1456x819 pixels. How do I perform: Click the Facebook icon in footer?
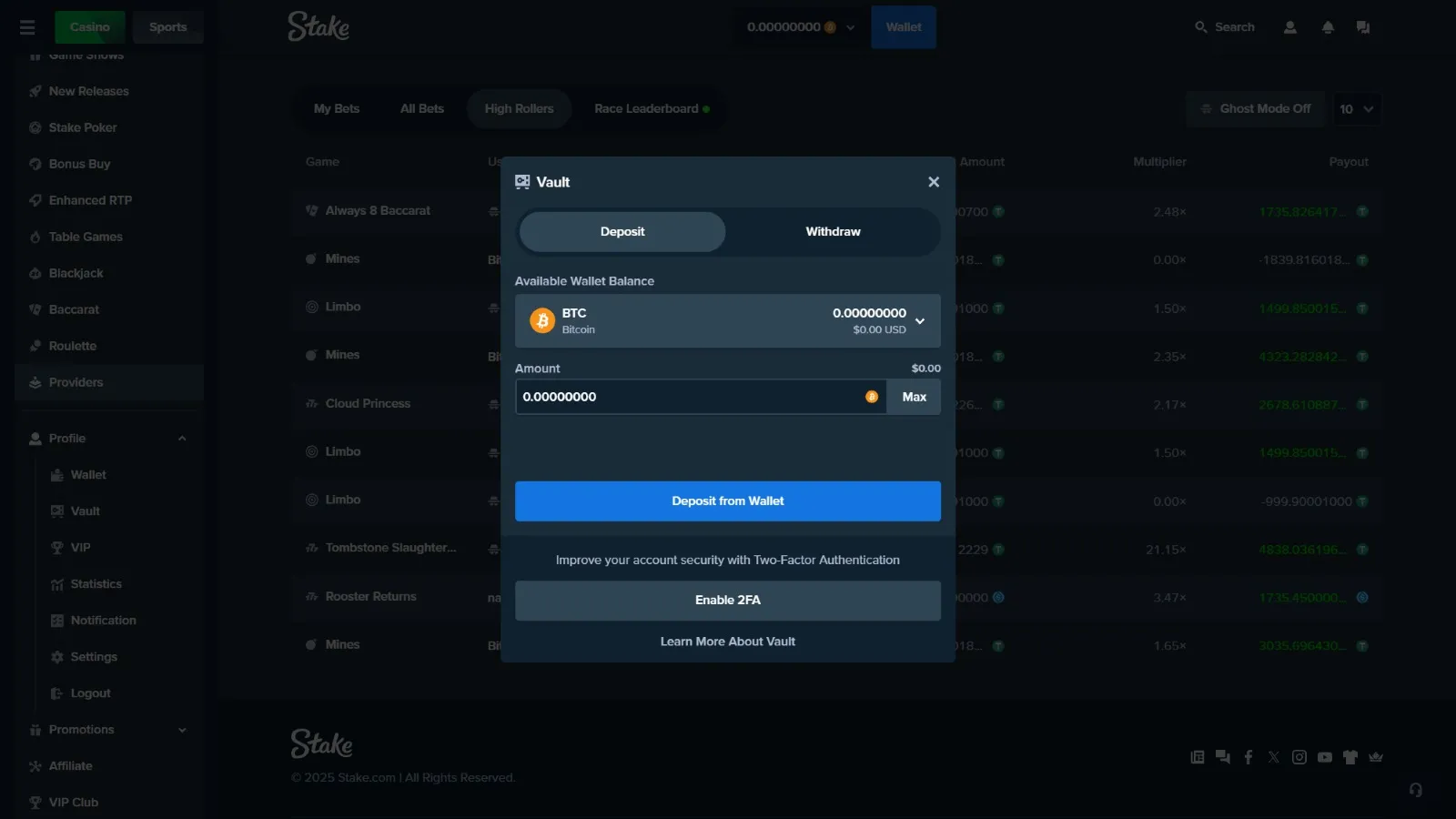pyautogui.click(x=1249, y=757)
